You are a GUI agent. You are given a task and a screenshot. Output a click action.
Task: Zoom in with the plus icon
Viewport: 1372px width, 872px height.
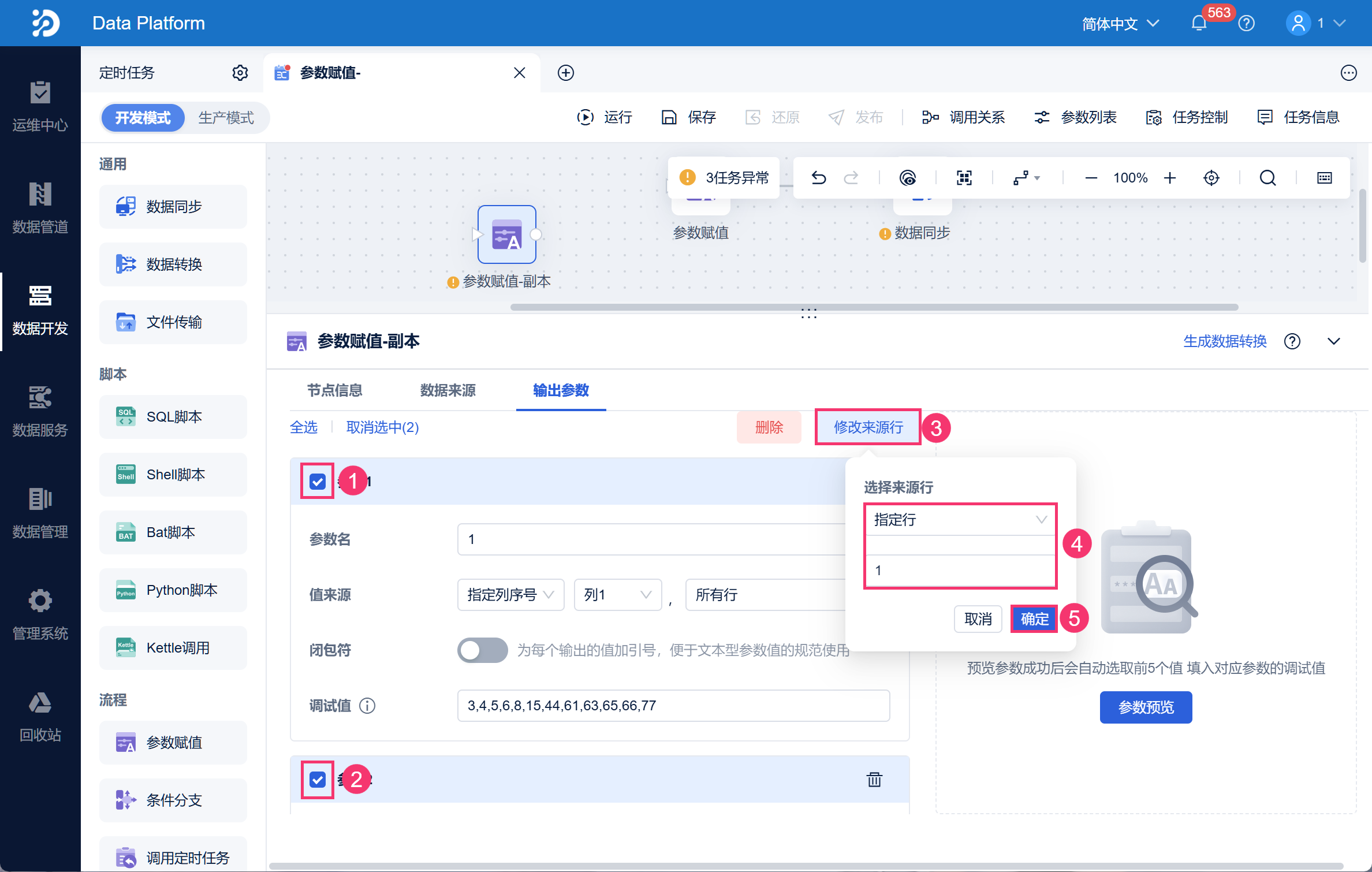[1170, 178]
